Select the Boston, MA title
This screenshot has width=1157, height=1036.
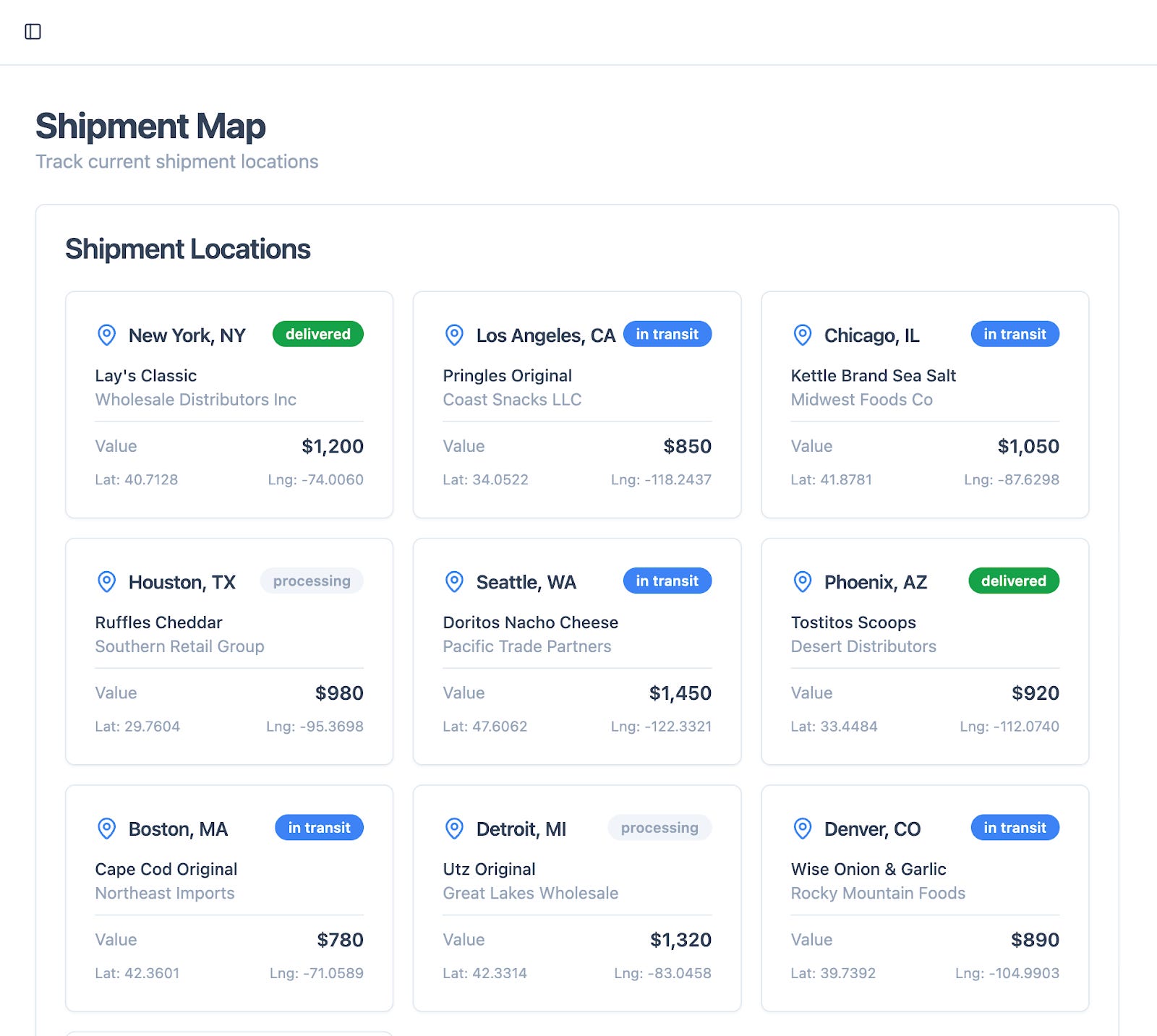point(178,829)
